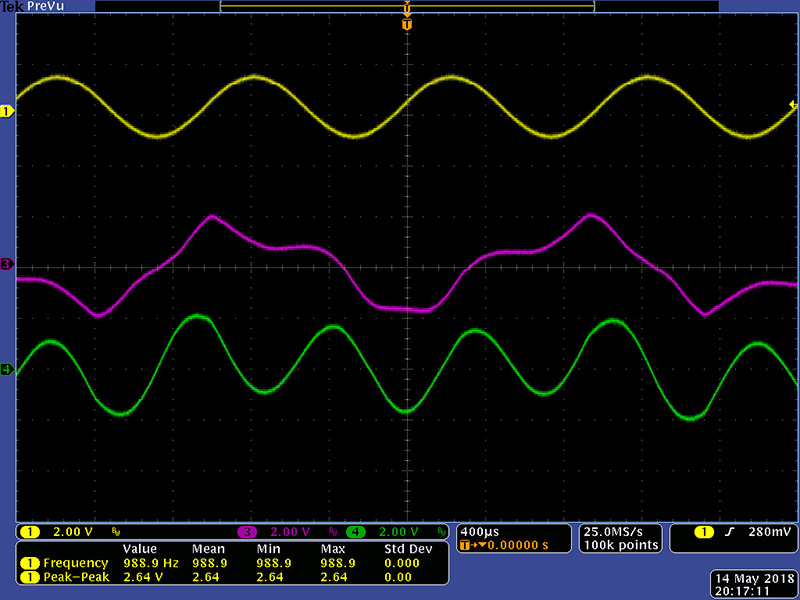Click the yellow trigger level arrow
The width and height of the screenshot is (800, 600).
coord(793,105)
